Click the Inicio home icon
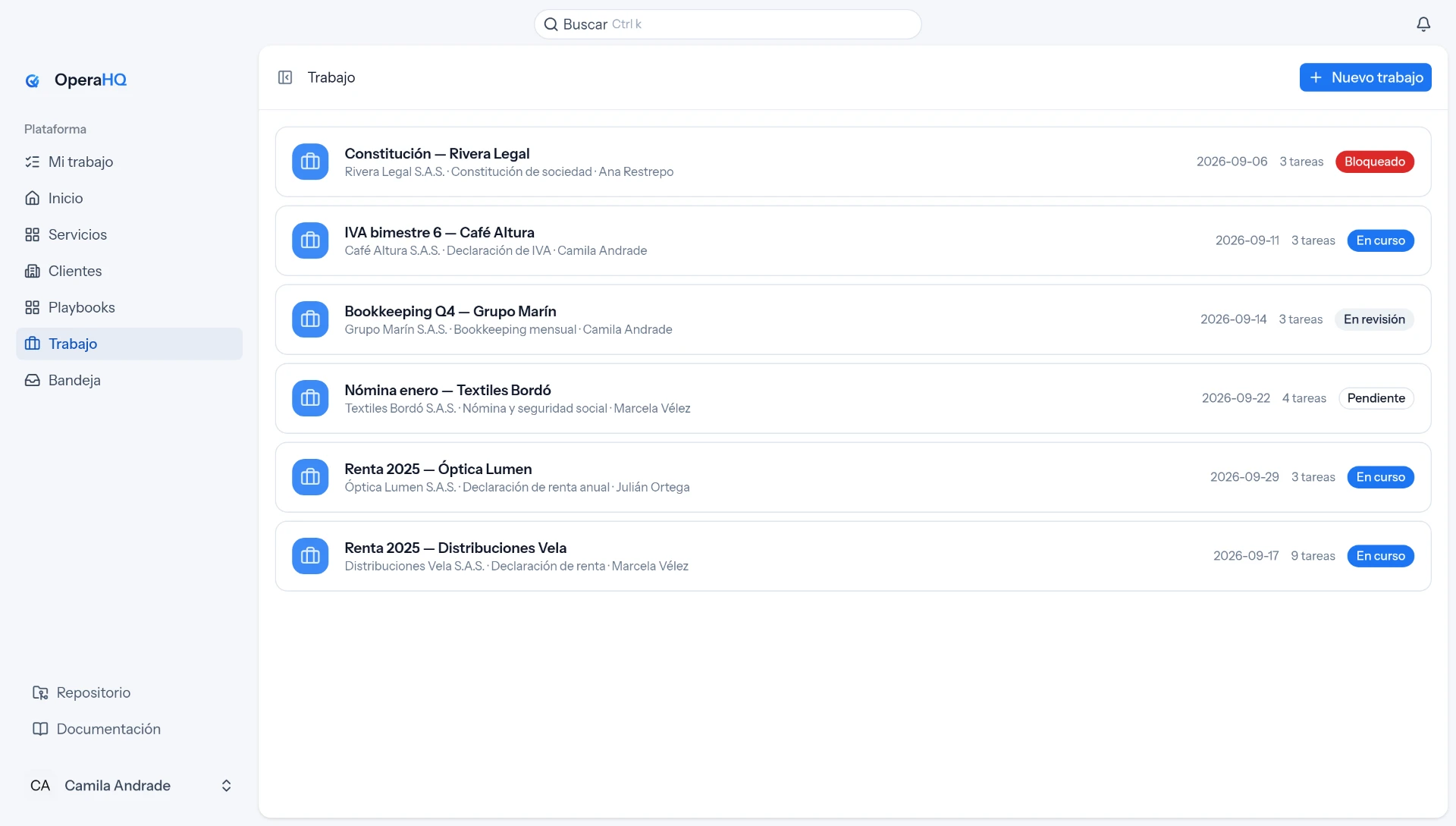 (32, 198)
